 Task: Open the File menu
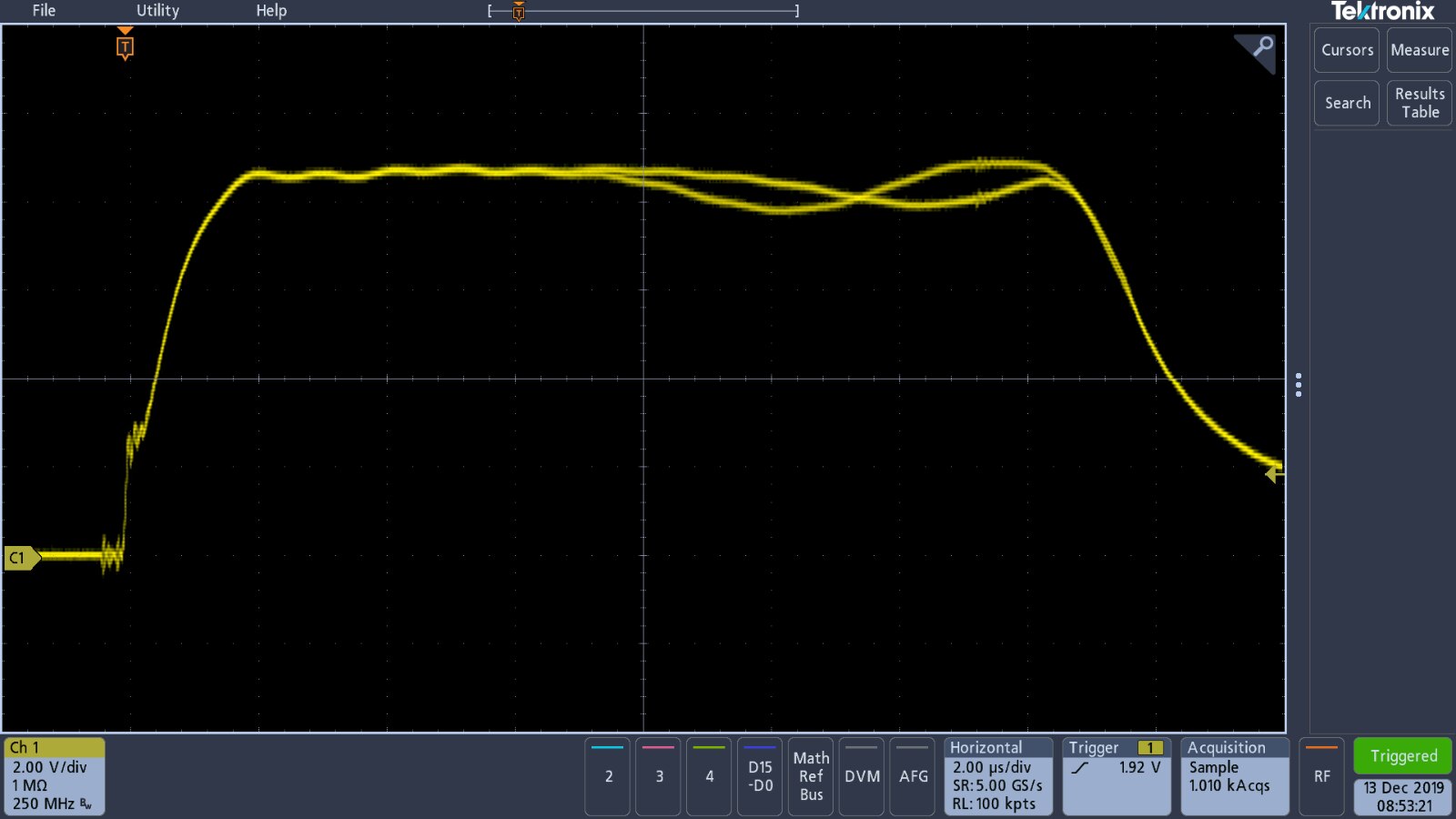click(x=44, y=11)
